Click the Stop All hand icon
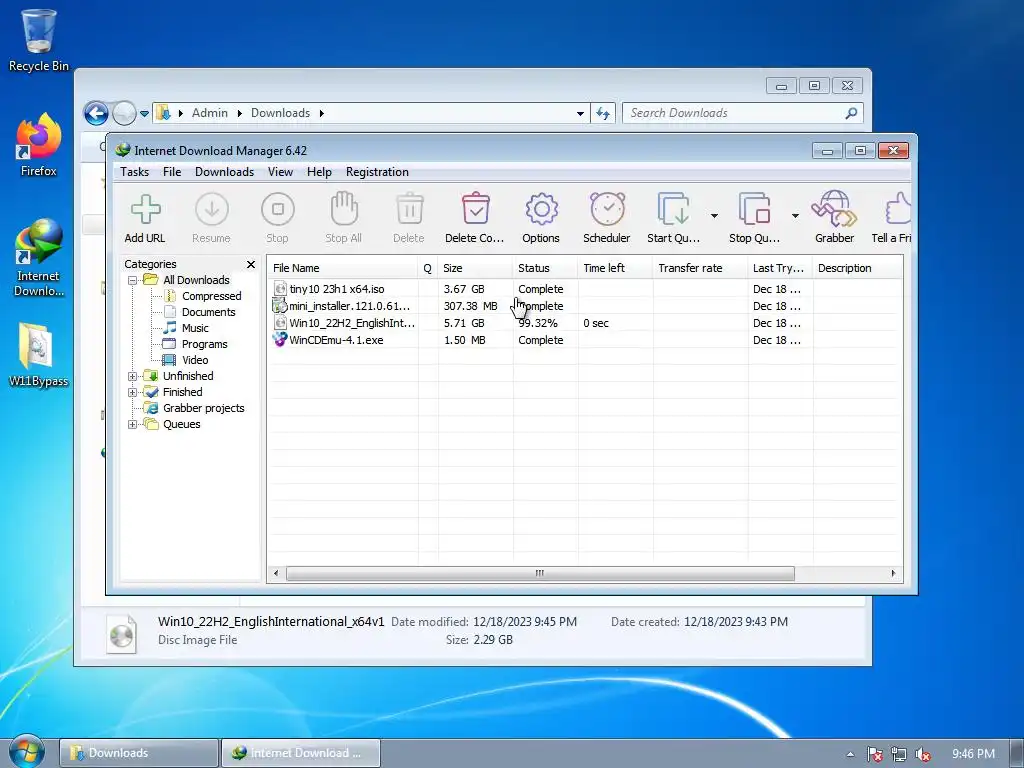 (x=344, y=209)
